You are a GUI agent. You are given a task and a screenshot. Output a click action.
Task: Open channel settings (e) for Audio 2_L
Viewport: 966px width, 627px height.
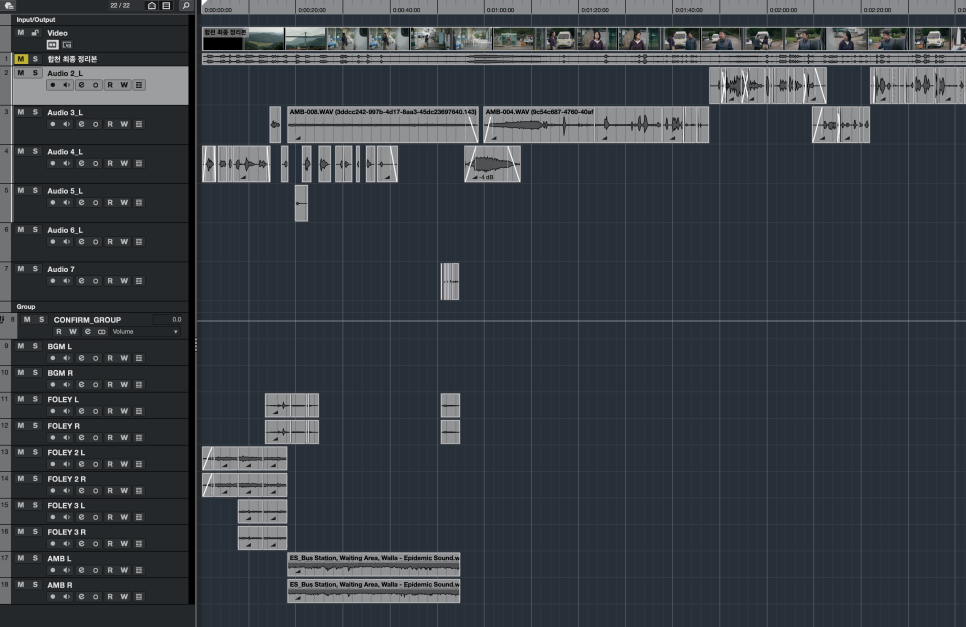point(81,85)
